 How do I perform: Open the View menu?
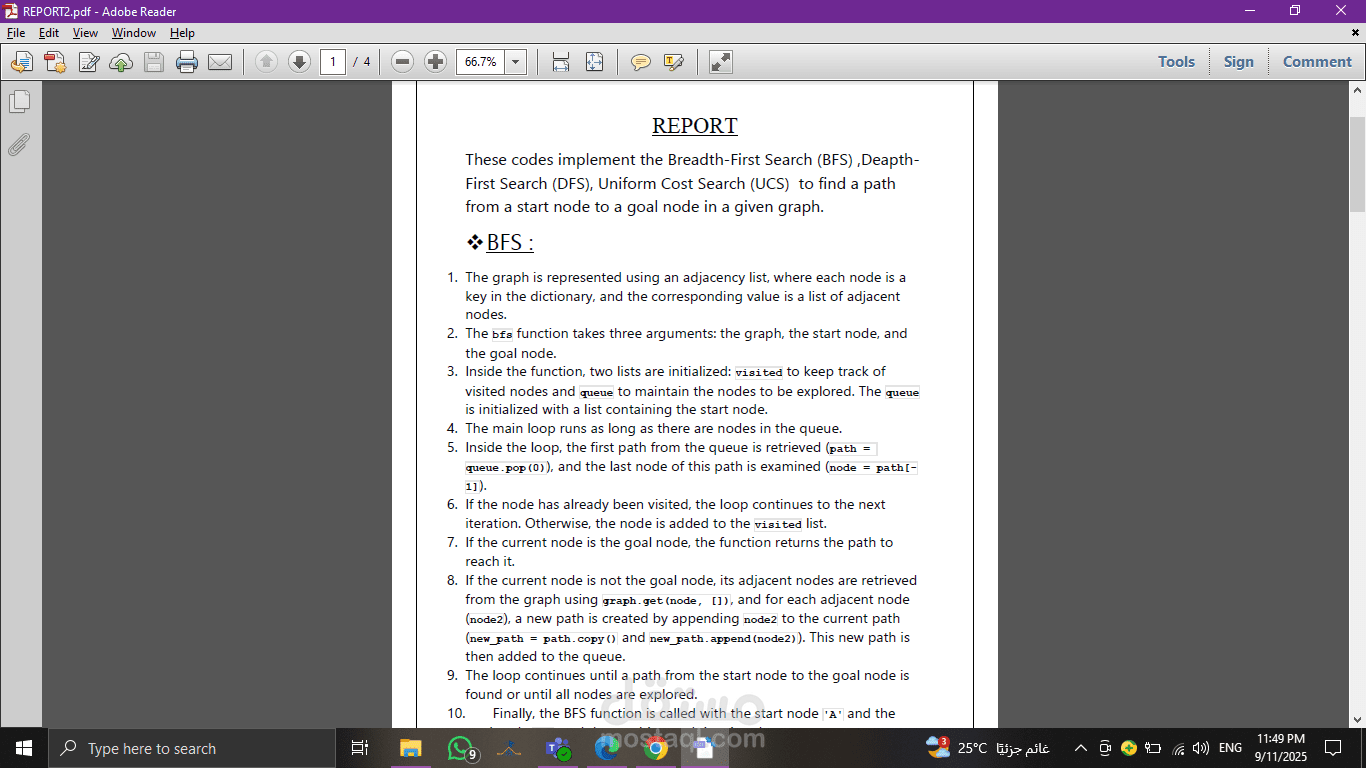(85, 33)
